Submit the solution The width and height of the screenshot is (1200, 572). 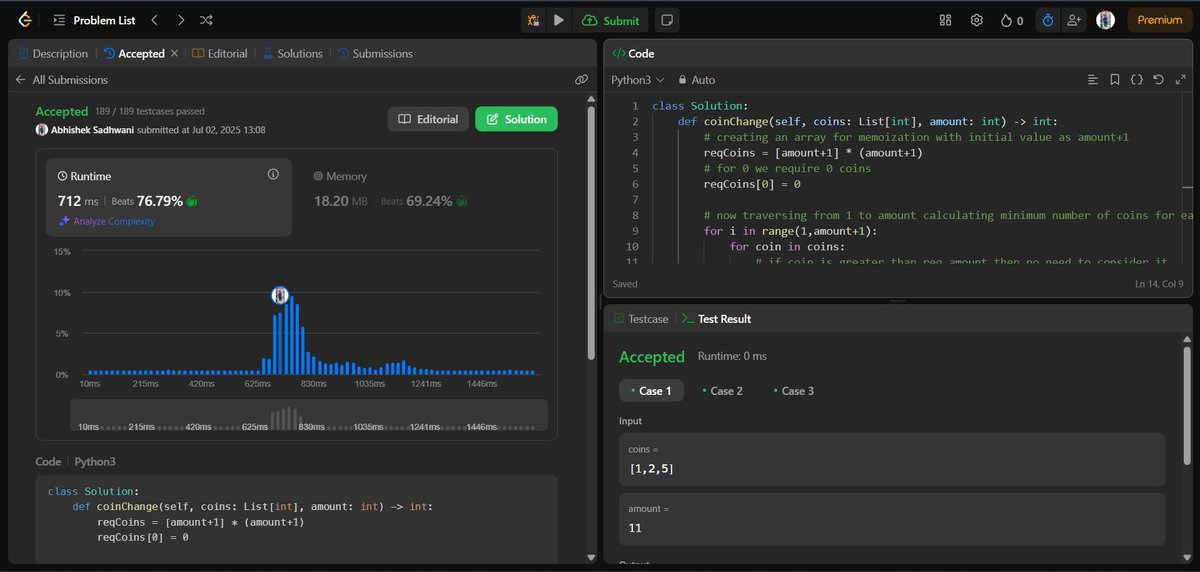[x=610, y=20]
